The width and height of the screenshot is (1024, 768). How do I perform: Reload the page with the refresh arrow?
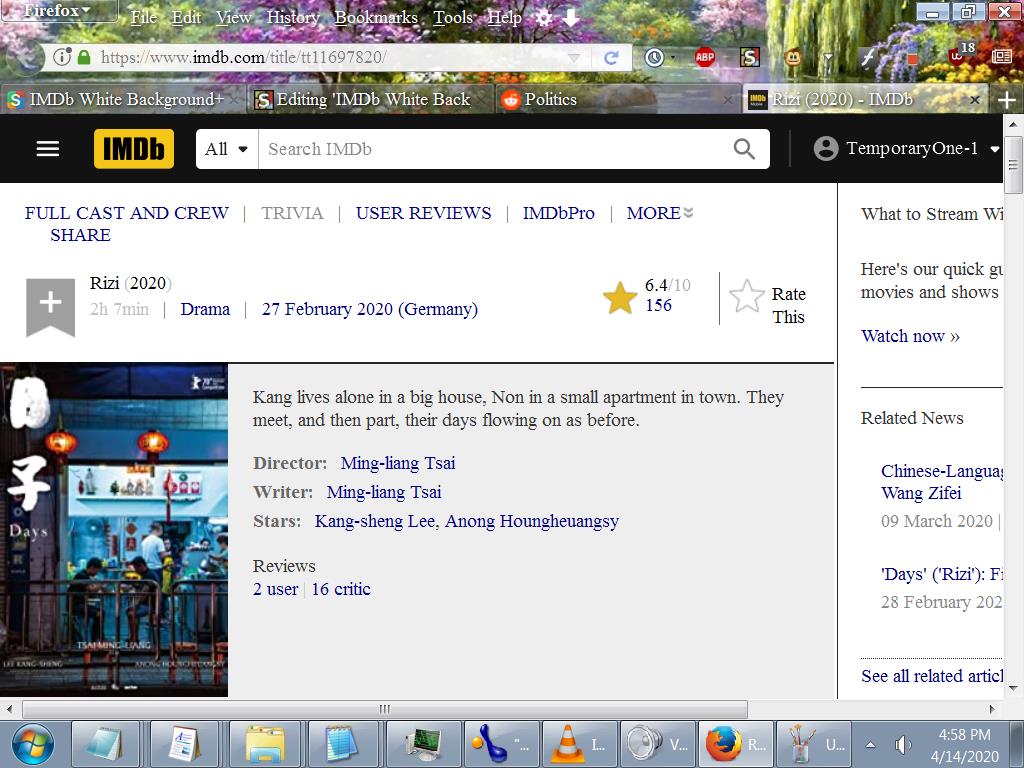tap(611, 58)
